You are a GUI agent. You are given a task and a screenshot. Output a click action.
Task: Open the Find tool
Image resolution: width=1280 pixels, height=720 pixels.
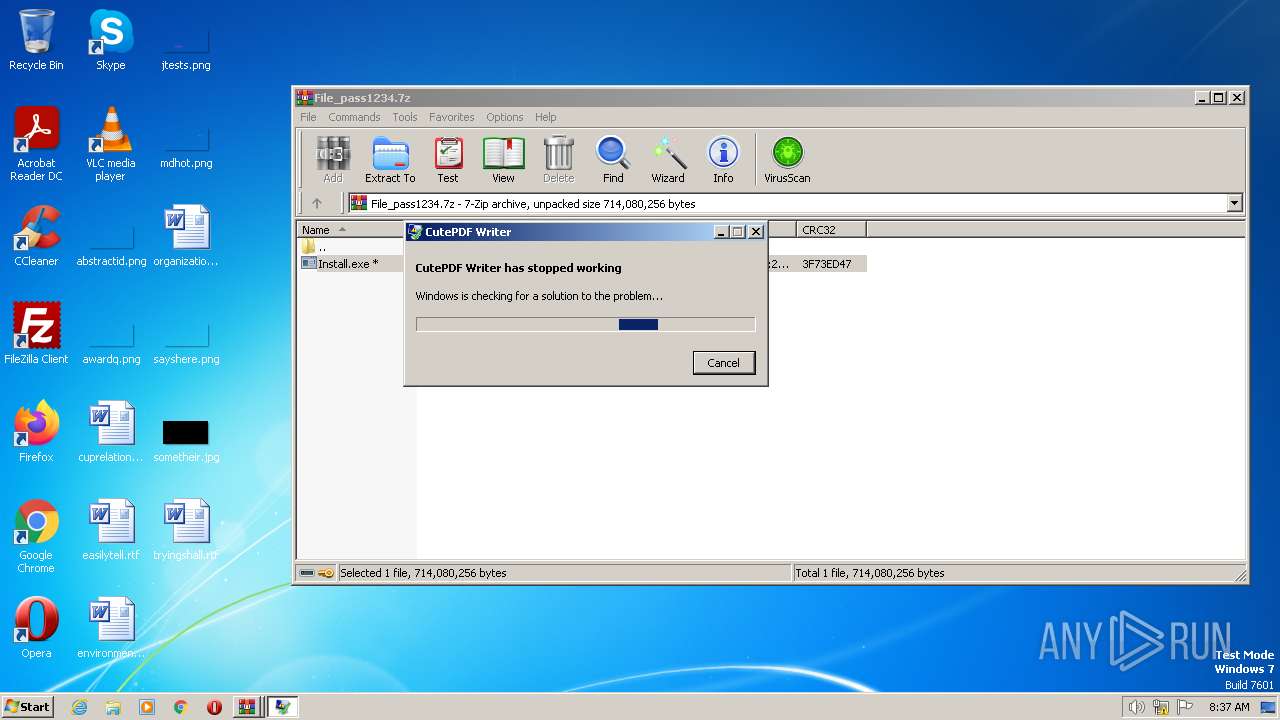pos(613,160)
